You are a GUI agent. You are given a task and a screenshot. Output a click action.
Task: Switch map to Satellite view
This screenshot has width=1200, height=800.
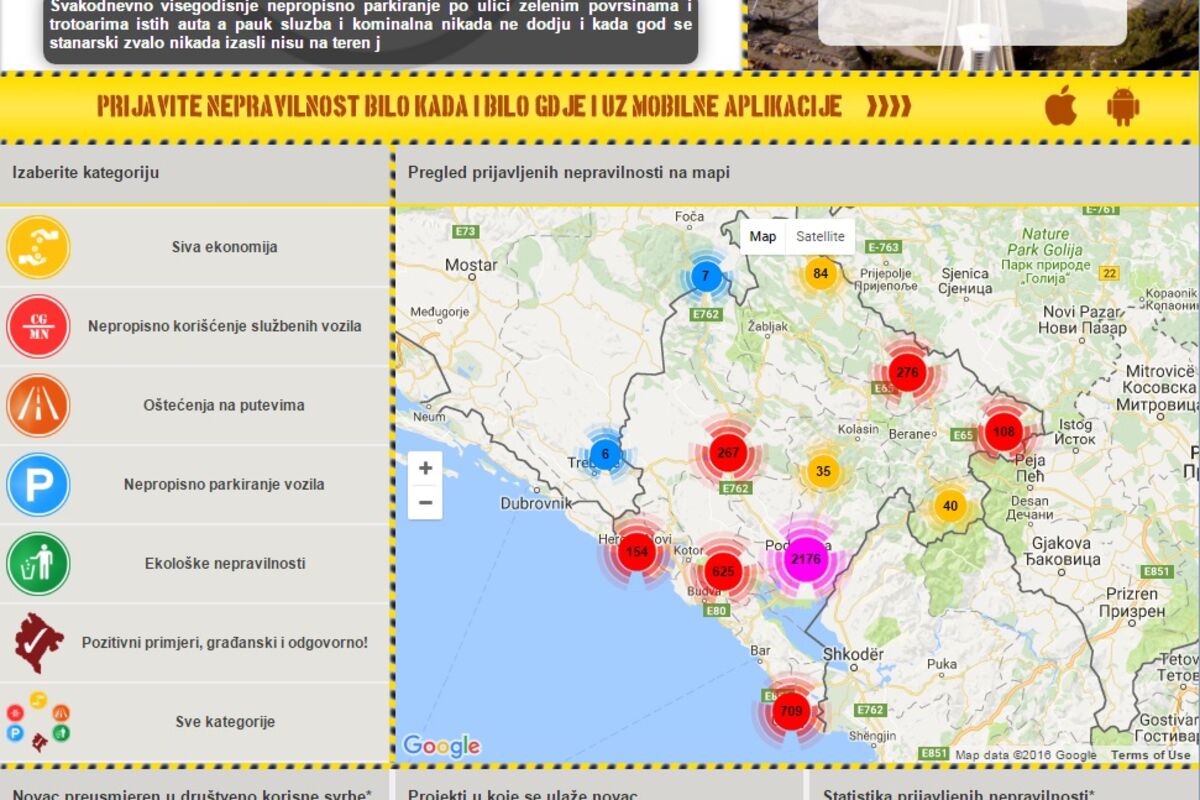[x=820, y=237]
